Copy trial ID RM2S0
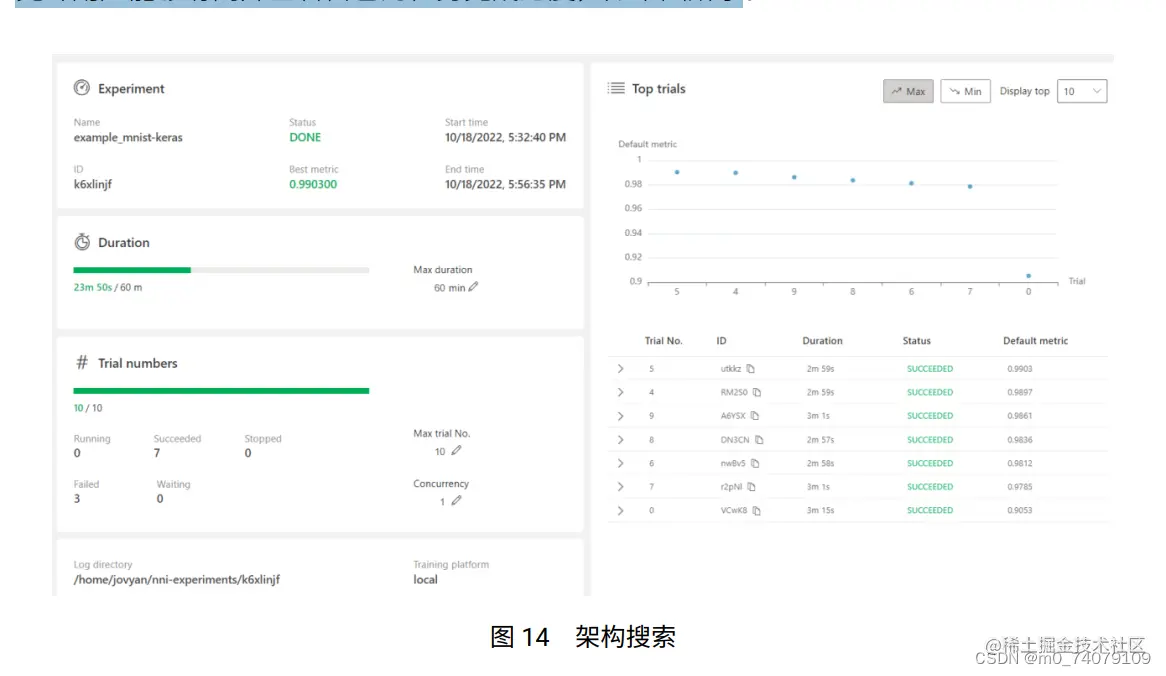This screenshot has height=676, width=1166. (756, 392)
